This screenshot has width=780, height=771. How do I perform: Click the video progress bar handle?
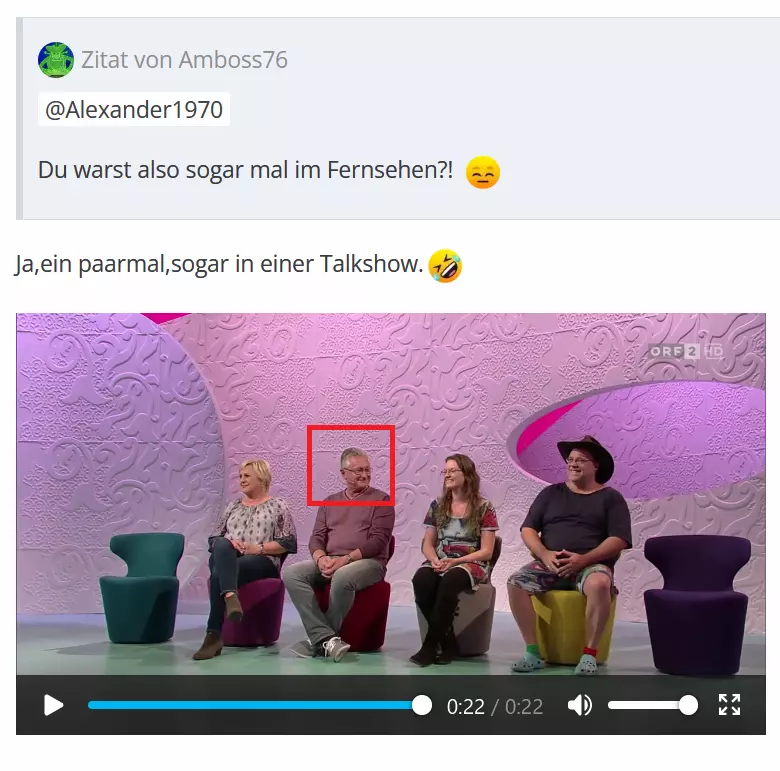pyautogui.click(x=422, y=705)
